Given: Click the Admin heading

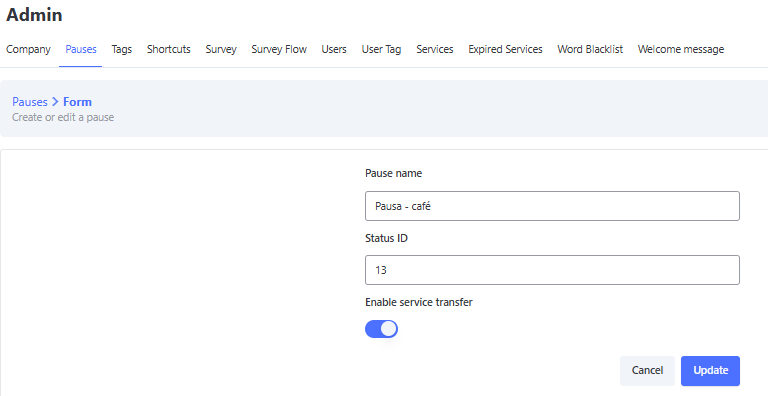Looking at the screenshot, I should (x=34, y=15).
